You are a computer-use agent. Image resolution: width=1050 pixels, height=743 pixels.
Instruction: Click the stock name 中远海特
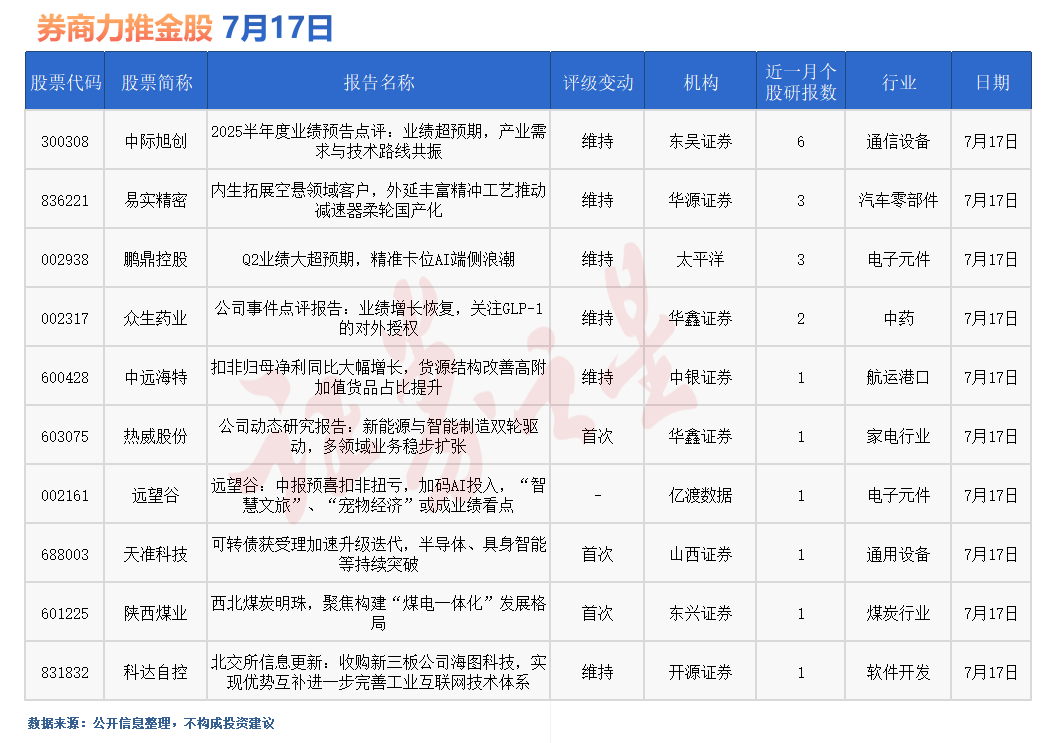[156, 378]
